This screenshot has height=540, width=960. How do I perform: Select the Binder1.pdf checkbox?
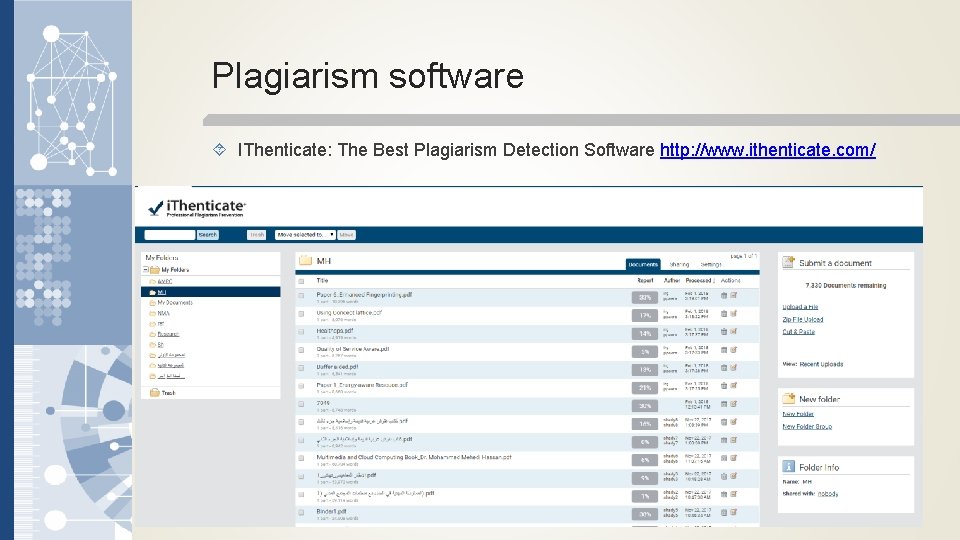pos(301,512)
